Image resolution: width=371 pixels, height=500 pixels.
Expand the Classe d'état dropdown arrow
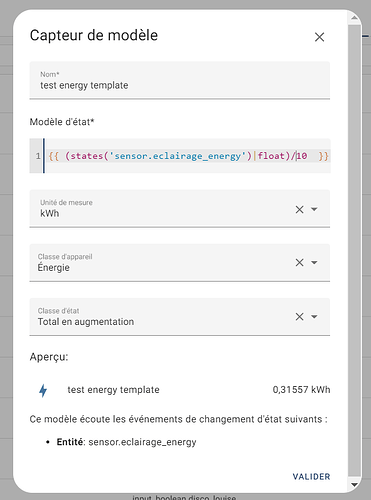tap(314, 317)
